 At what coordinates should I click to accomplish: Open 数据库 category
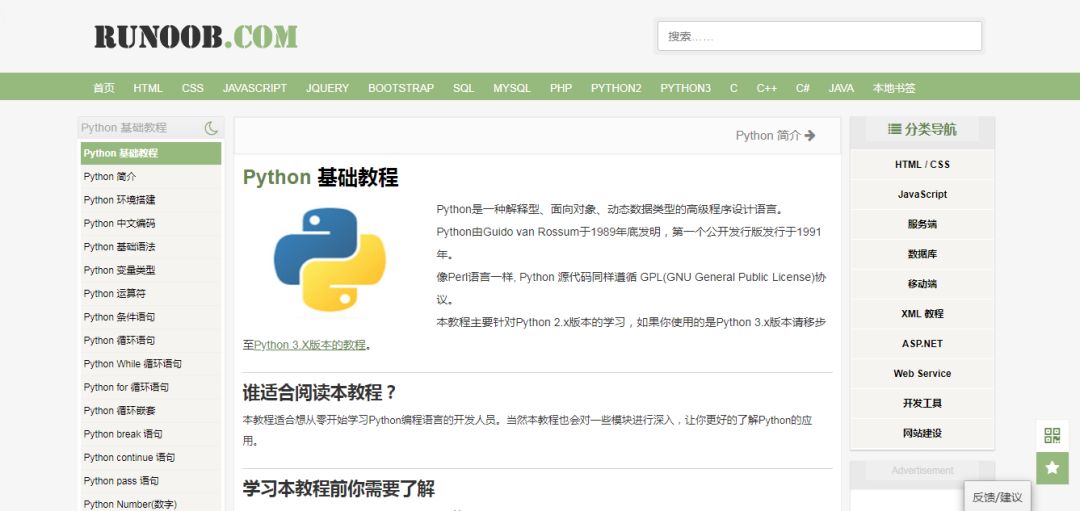point(922,254)
